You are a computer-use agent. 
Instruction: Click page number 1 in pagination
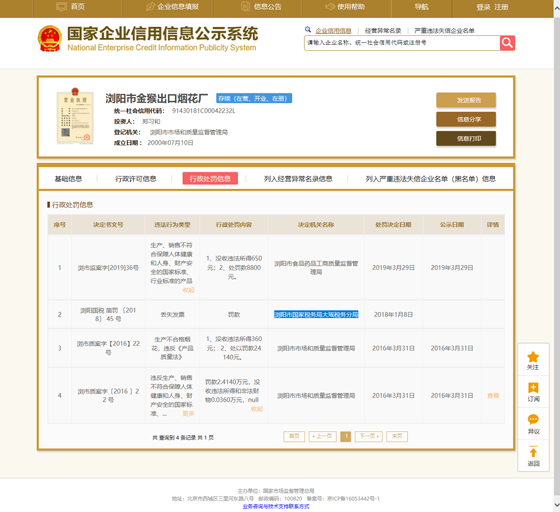[x=346, y=436]
